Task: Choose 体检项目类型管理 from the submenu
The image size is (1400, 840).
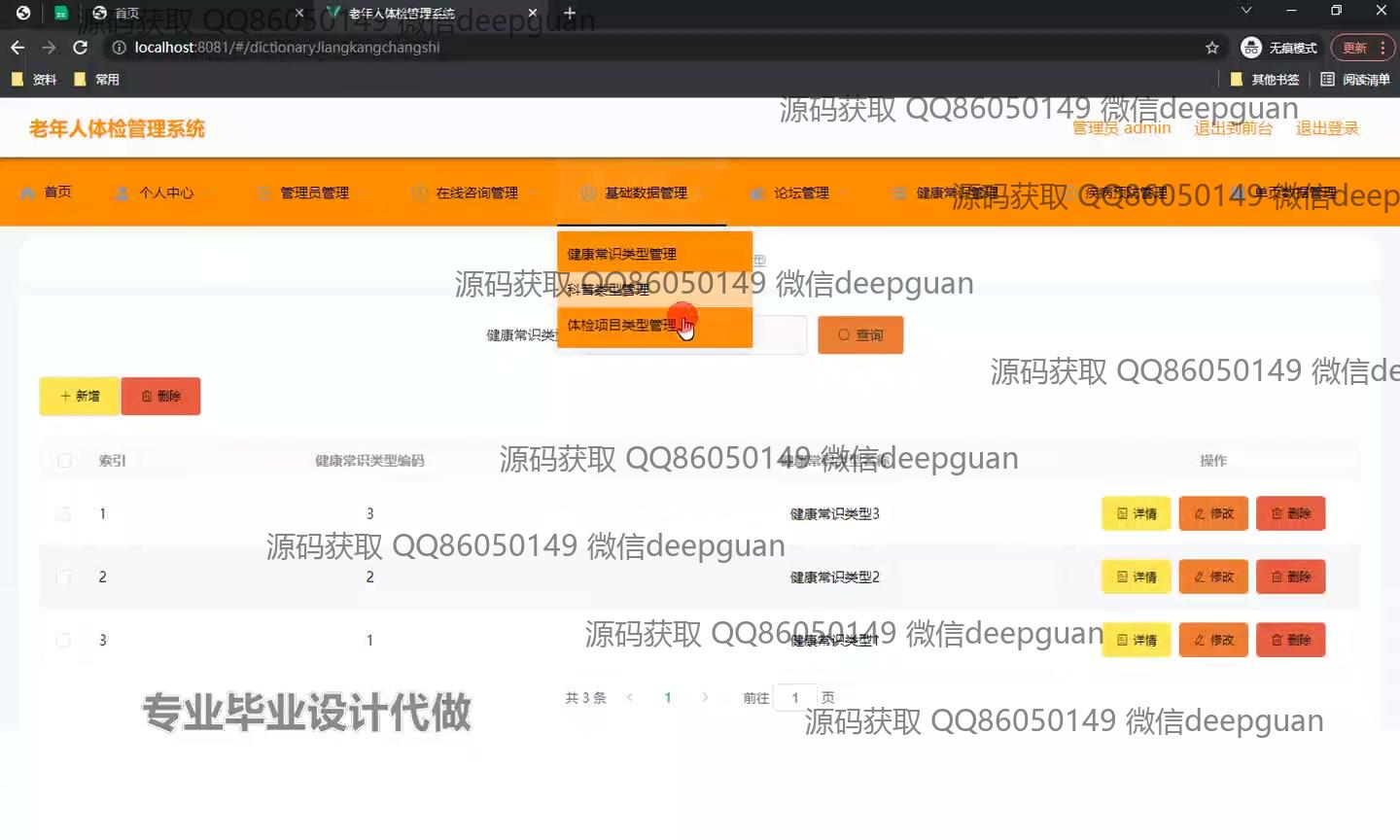Action: [x=622, y=326]
